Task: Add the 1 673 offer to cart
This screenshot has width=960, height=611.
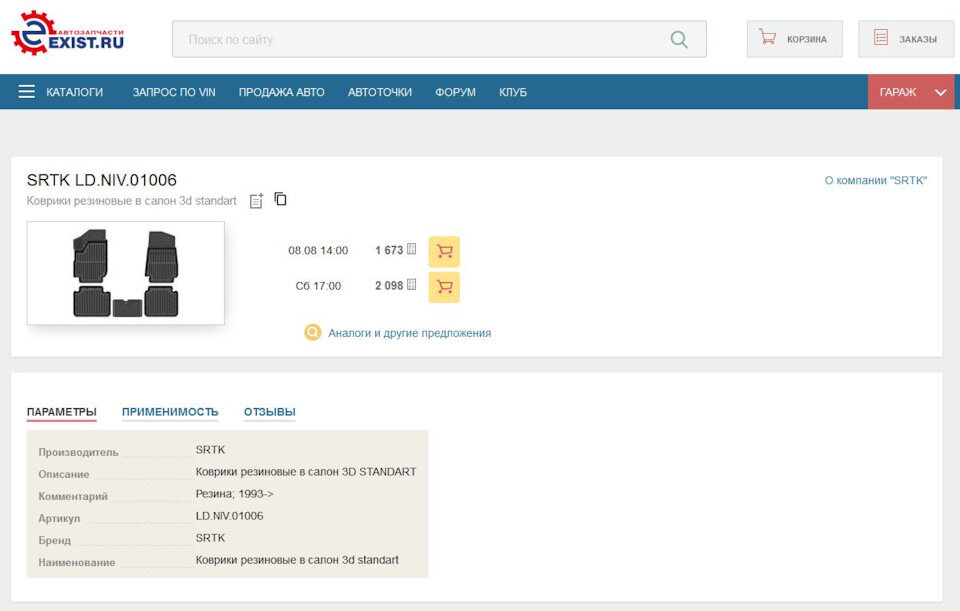Action: click(x=444, y=252)
